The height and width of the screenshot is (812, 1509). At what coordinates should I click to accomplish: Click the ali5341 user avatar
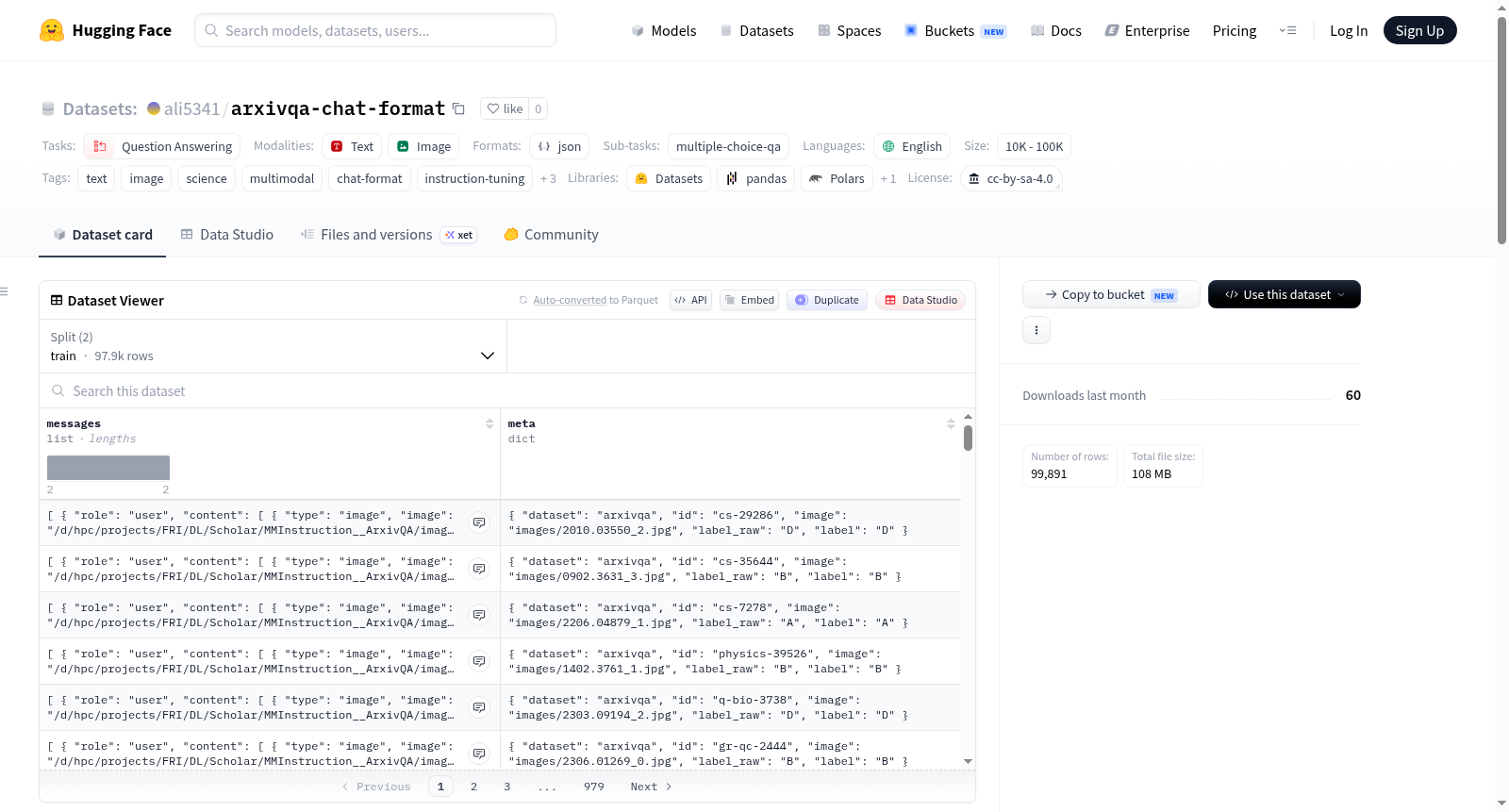(x=154, y=108)
